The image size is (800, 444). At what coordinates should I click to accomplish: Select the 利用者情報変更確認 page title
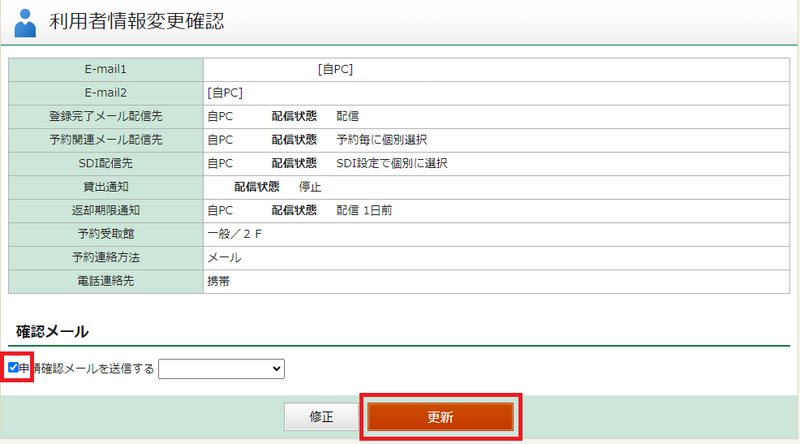[x=137, y=21]
